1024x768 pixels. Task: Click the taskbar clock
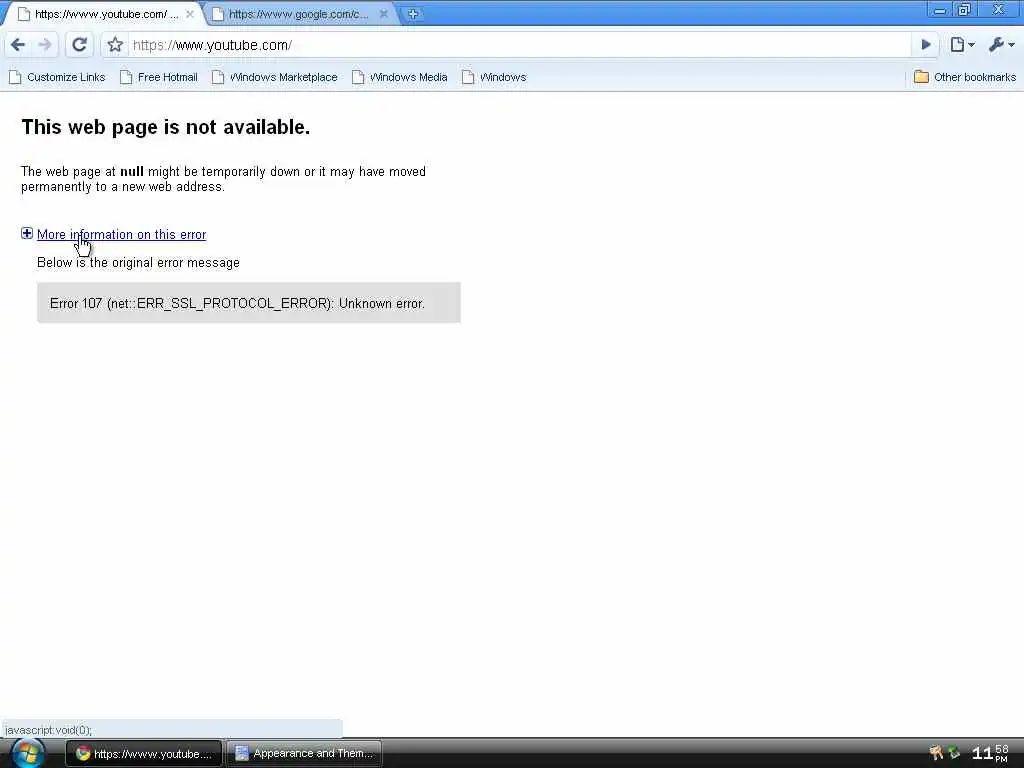pyautogui.click(x=991, y=753)
